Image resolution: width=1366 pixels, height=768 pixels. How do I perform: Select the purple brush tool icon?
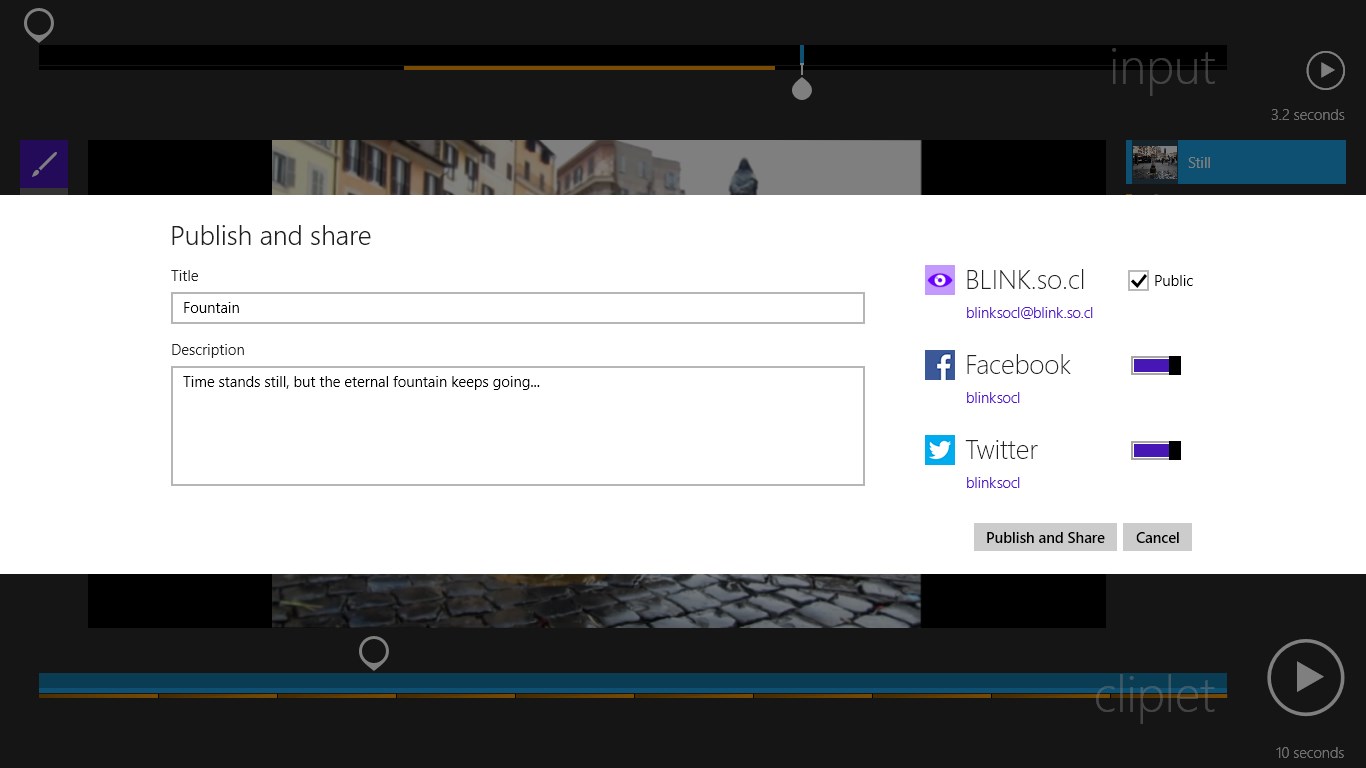[x=44, y=164]
